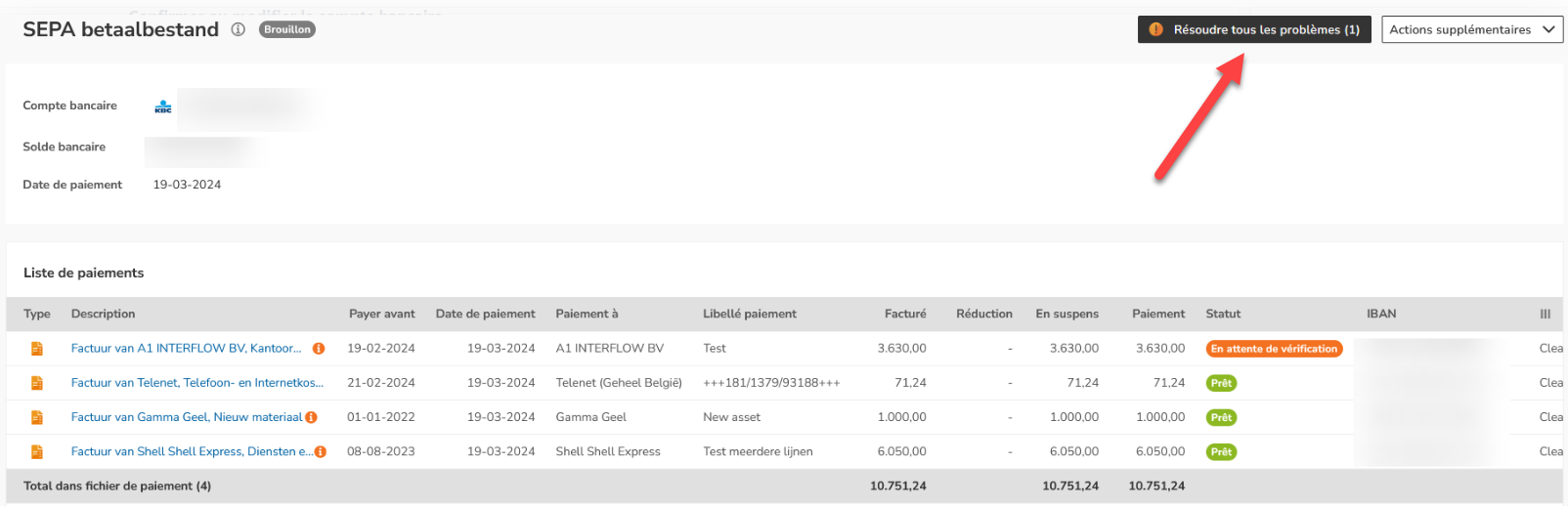Open invoice Factuur van Gamma Geel
Screen dimensions: 1568x506
pos(187,417)
